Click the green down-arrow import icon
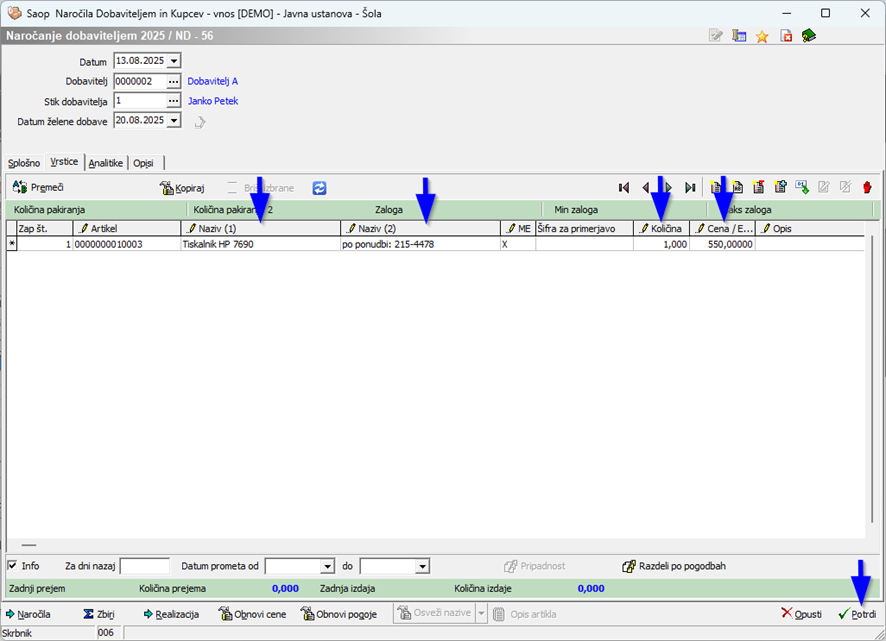886x641 pixels. (802, 187)
